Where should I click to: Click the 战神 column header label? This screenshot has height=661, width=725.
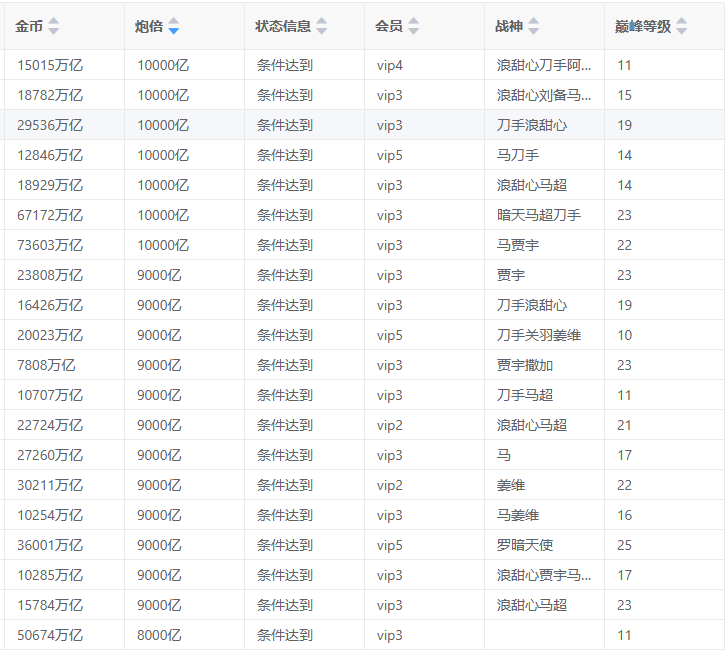[x=509, y=26]
